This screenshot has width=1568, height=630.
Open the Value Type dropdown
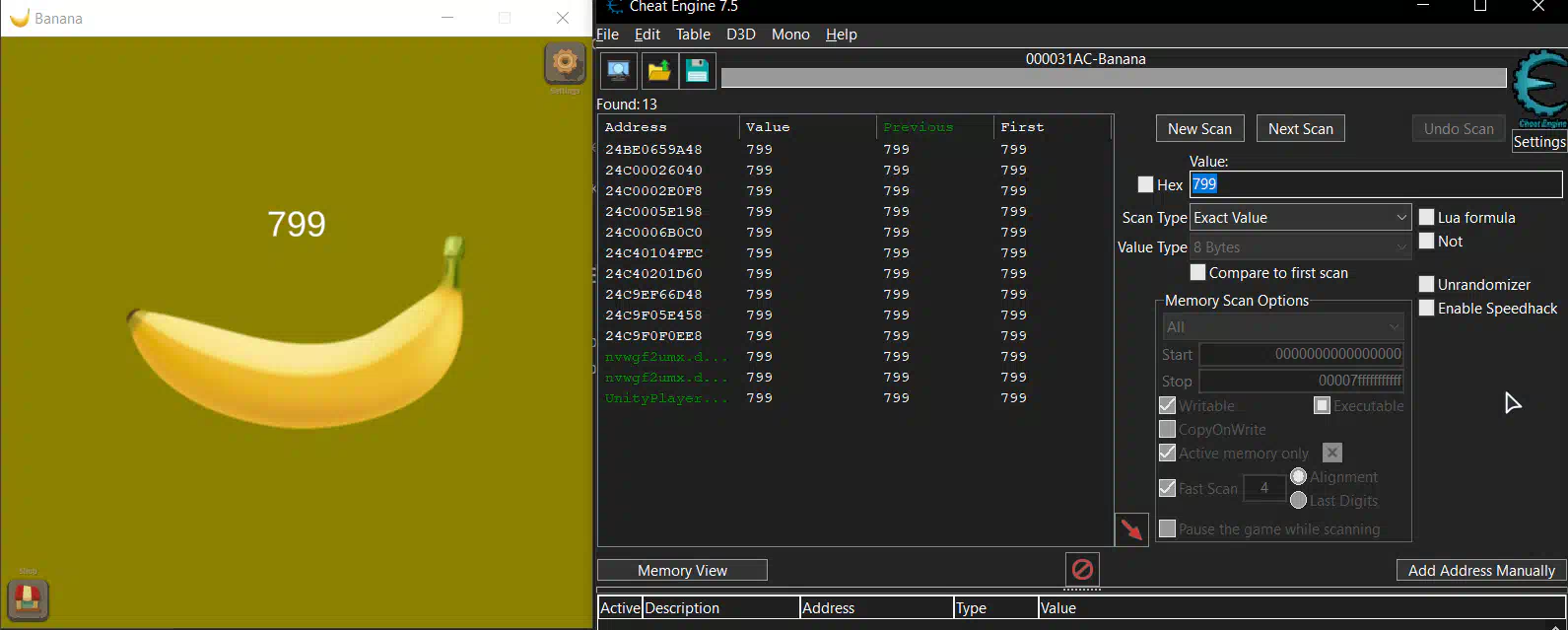tap(1300, 247)
